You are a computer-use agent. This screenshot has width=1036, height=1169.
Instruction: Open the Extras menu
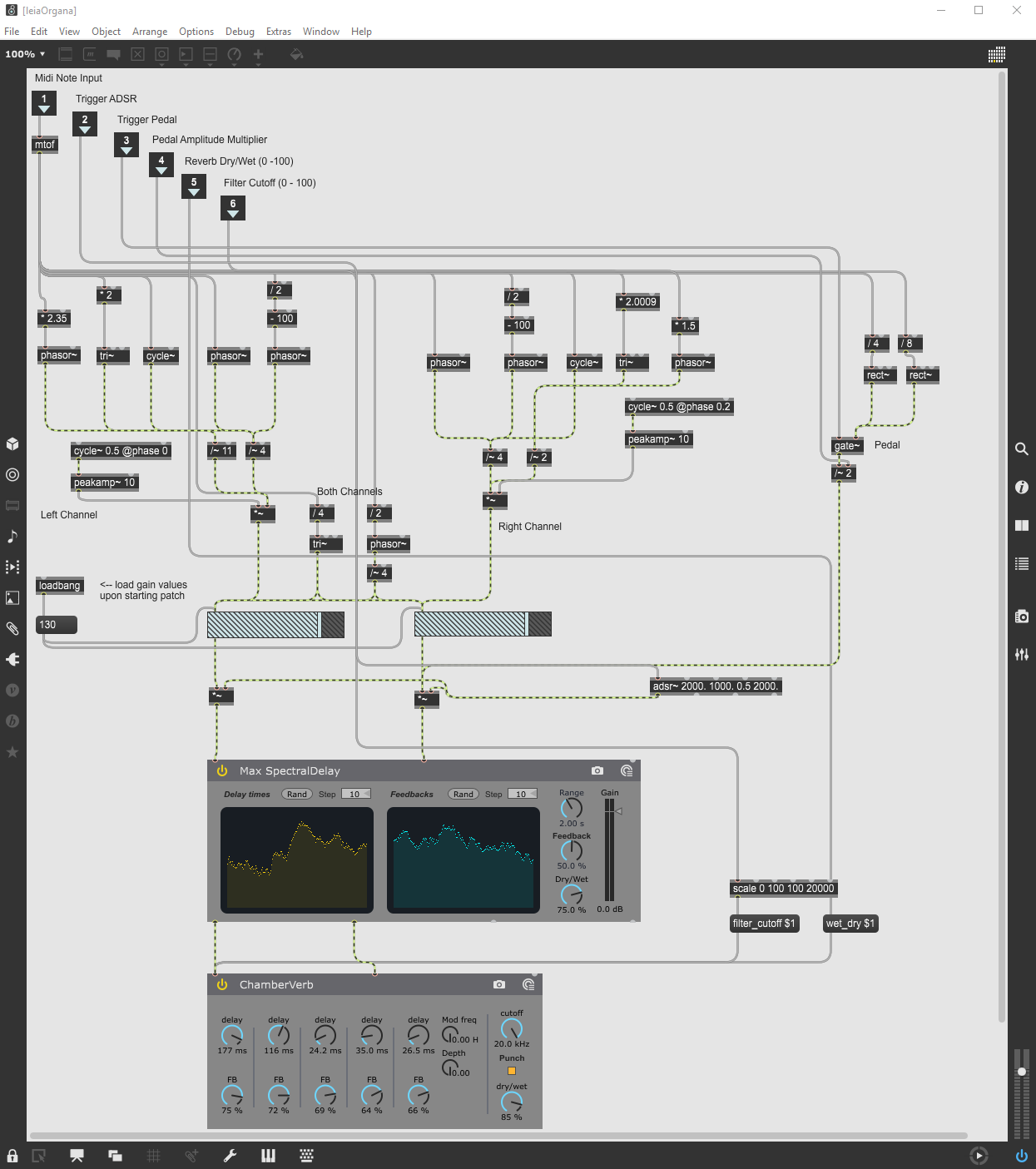click(279, 32)
